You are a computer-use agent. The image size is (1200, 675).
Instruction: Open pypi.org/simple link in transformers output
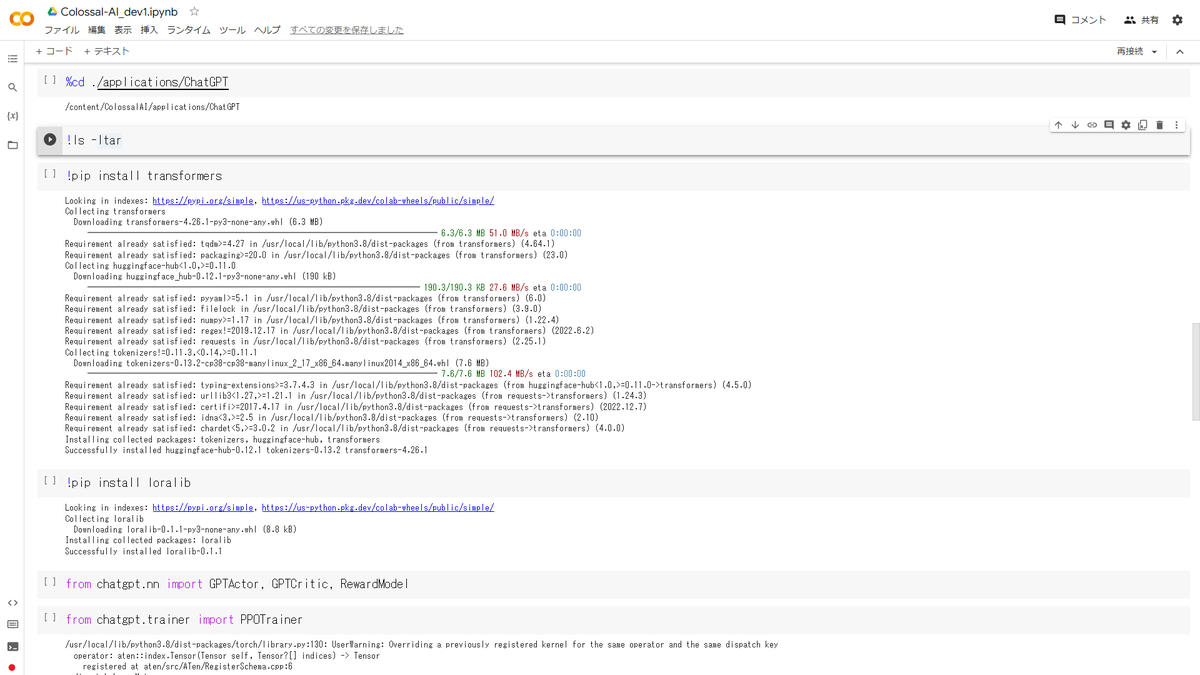(x=203, y=201)
